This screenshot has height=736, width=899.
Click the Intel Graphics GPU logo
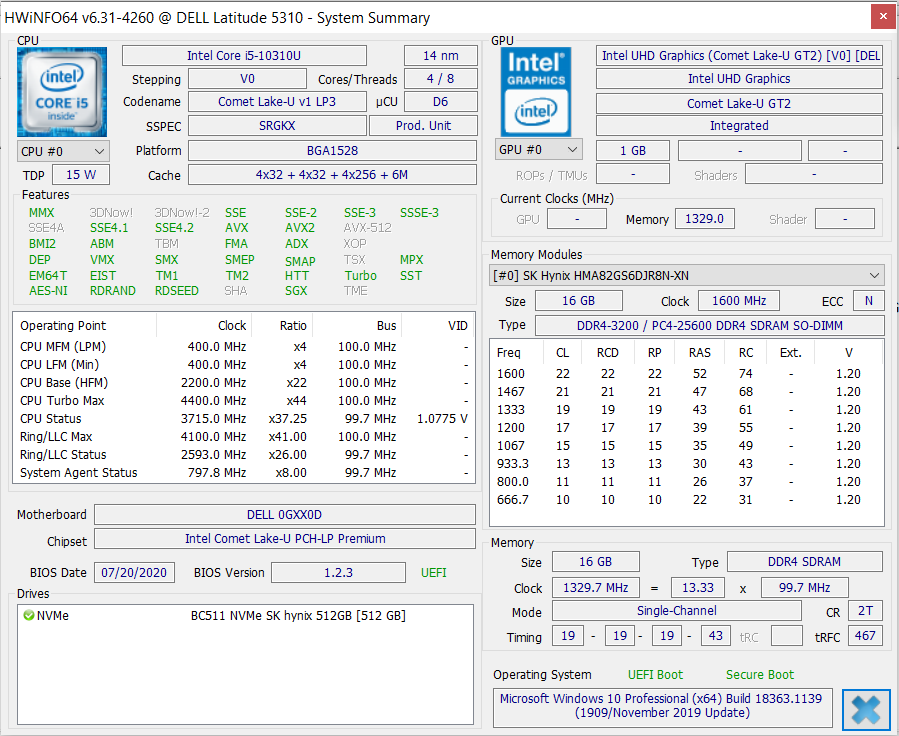[536, 92]
